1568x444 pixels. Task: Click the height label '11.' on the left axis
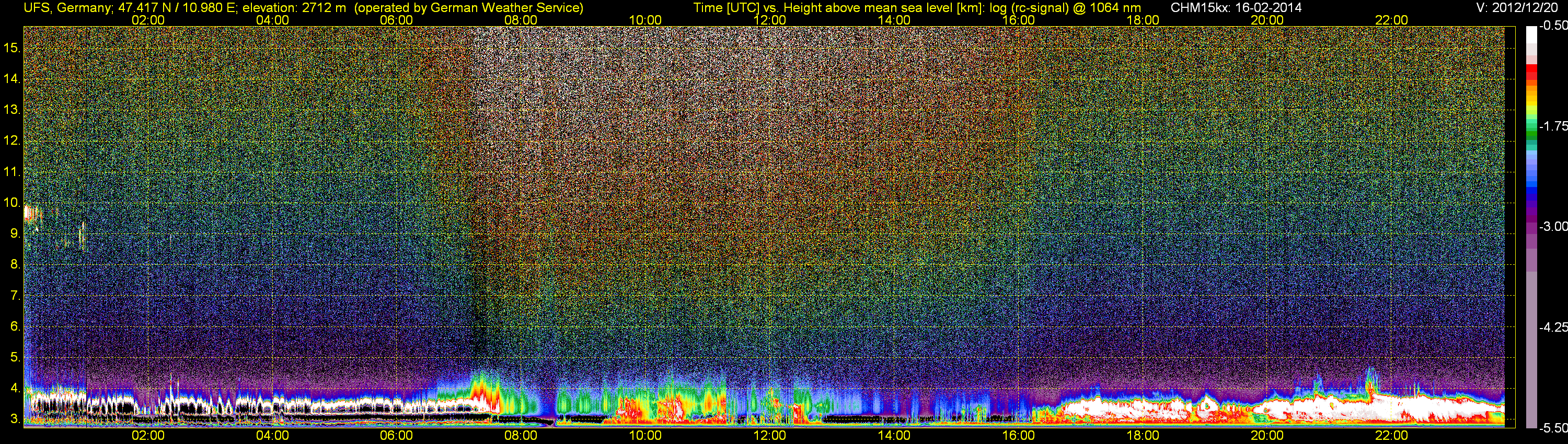[12, 171]
